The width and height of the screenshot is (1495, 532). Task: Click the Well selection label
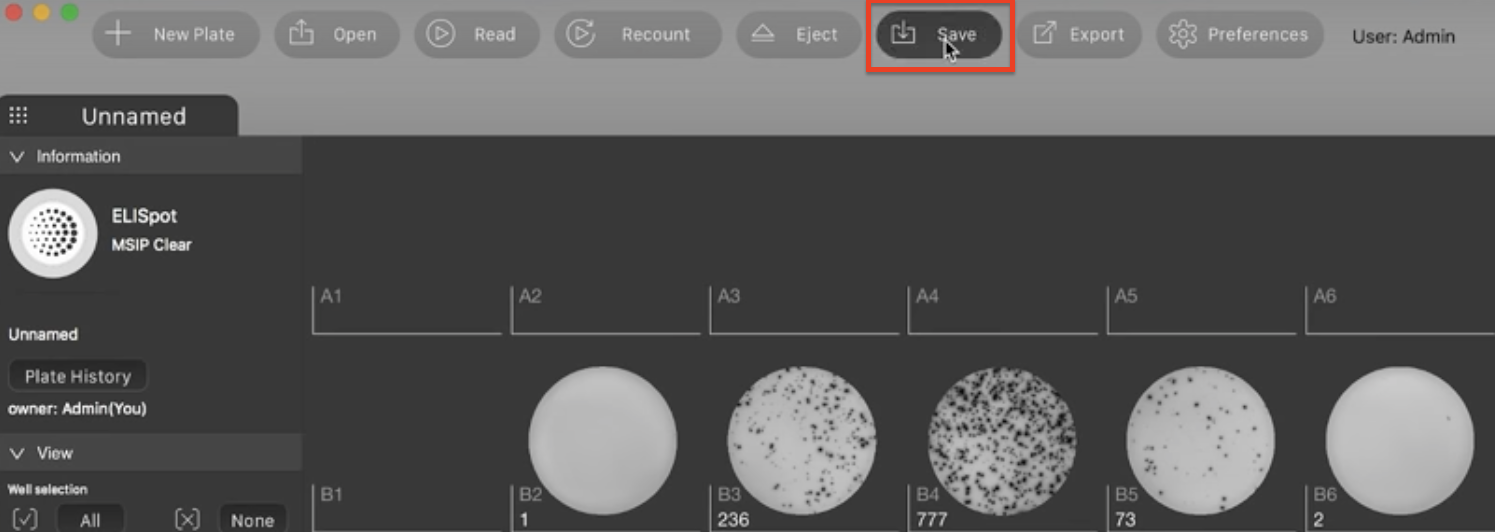pos(47,489)
